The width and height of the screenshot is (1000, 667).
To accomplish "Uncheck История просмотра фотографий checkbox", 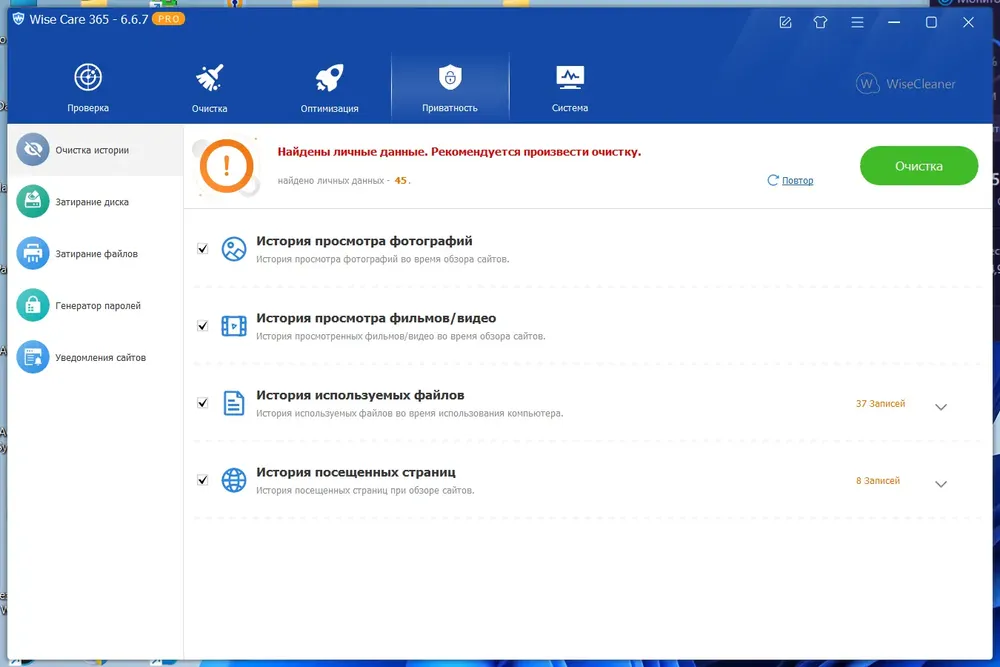I will click(x=203, y=249).
